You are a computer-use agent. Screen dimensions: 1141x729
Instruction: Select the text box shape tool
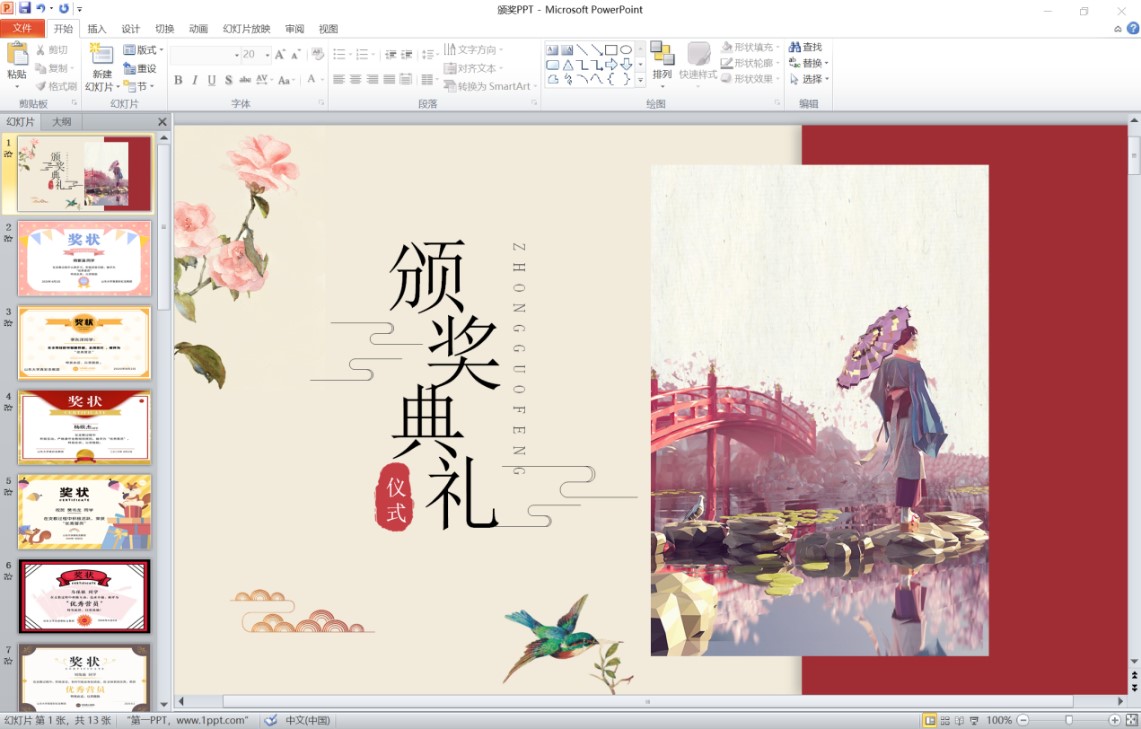click(x=552, y=50)
